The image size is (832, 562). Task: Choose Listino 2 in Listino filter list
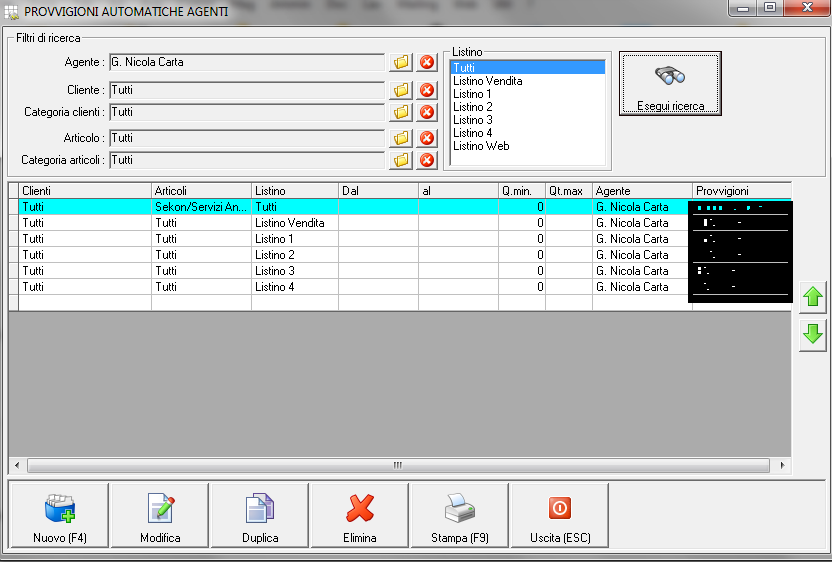[x=527, y=107]
